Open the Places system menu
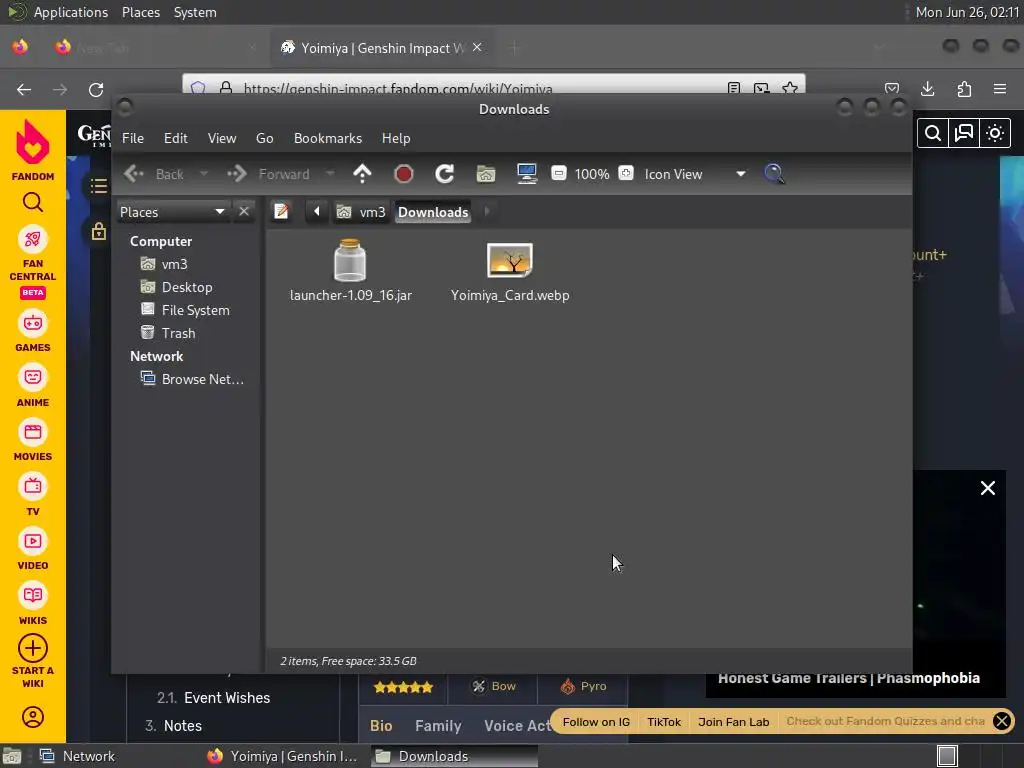 pyautogui.click(x=141, y=12)
